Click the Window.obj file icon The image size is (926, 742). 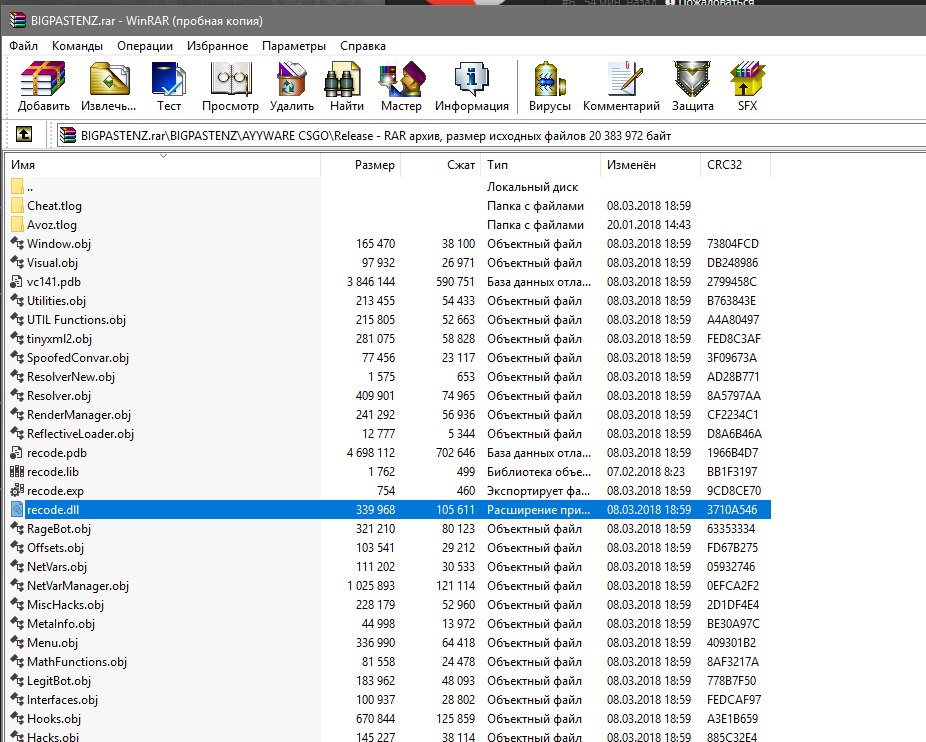pos(17,243)
